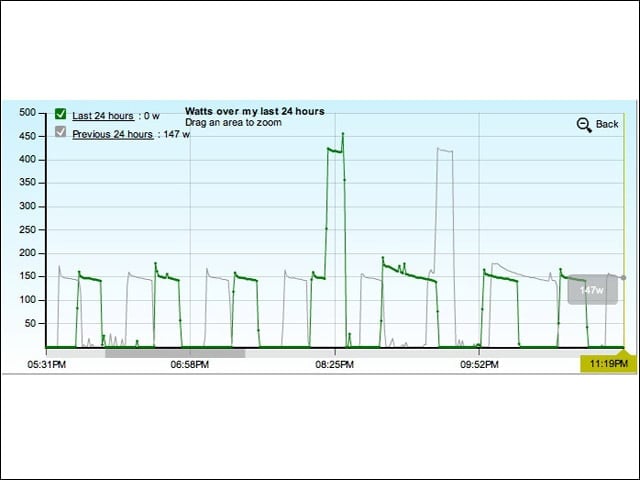Click the ': 0 w' legend value
Image resolution: width=640 pixels, height=480 pixels.
(x=149, y=116)
